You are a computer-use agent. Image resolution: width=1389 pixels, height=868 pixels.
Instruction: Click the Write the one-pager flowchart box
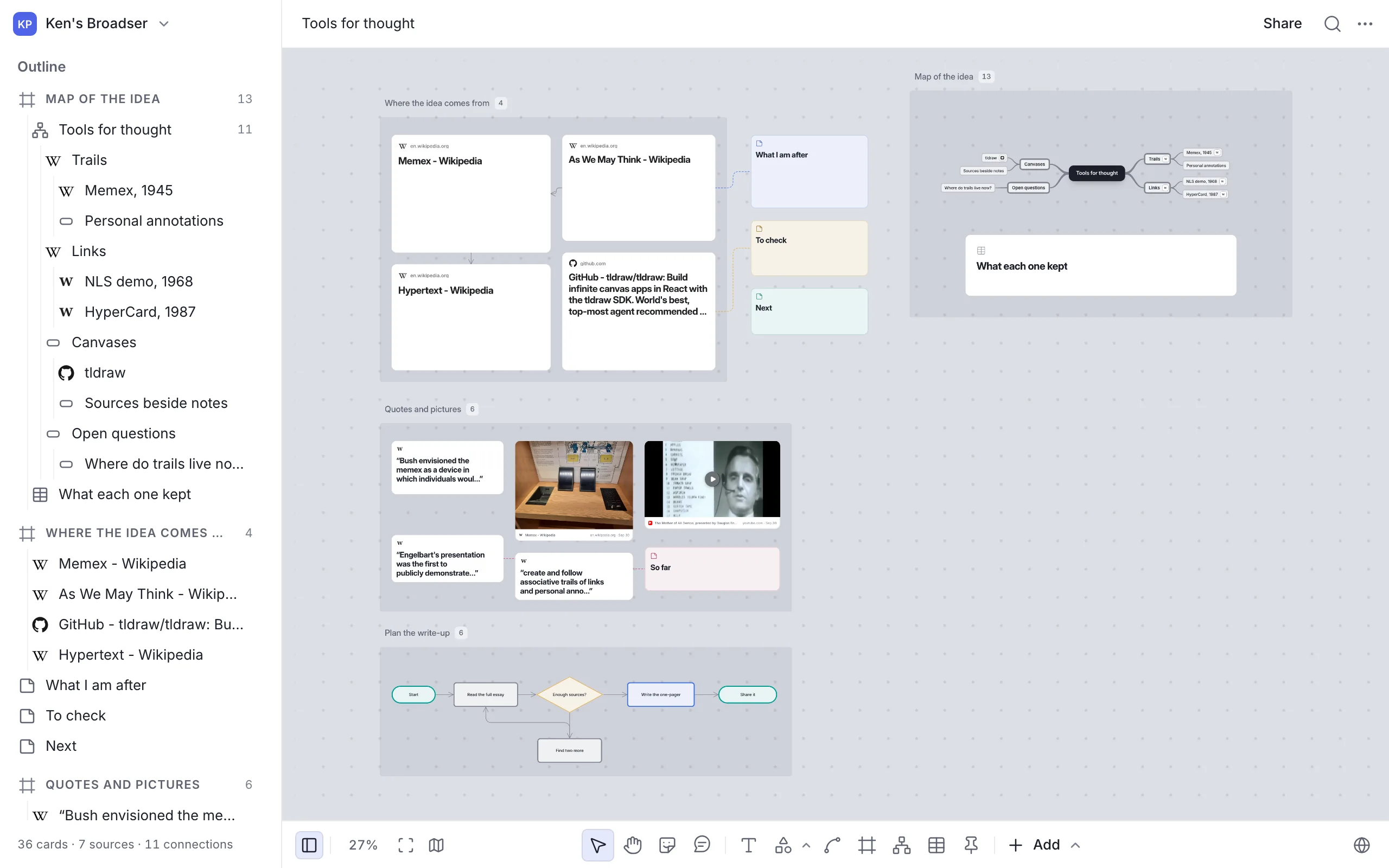click(660, 694)
